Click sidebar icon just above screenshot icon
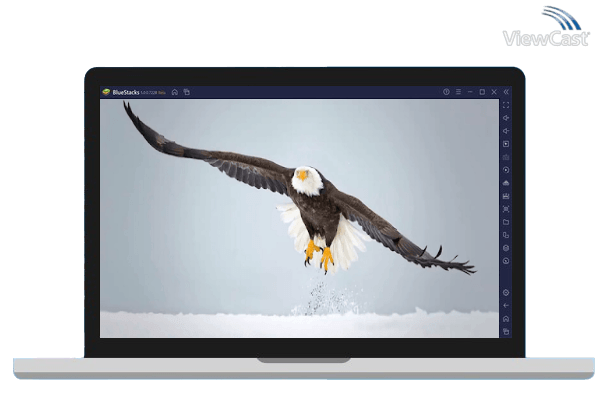The image size is (602, 414). tap(506, 196)
